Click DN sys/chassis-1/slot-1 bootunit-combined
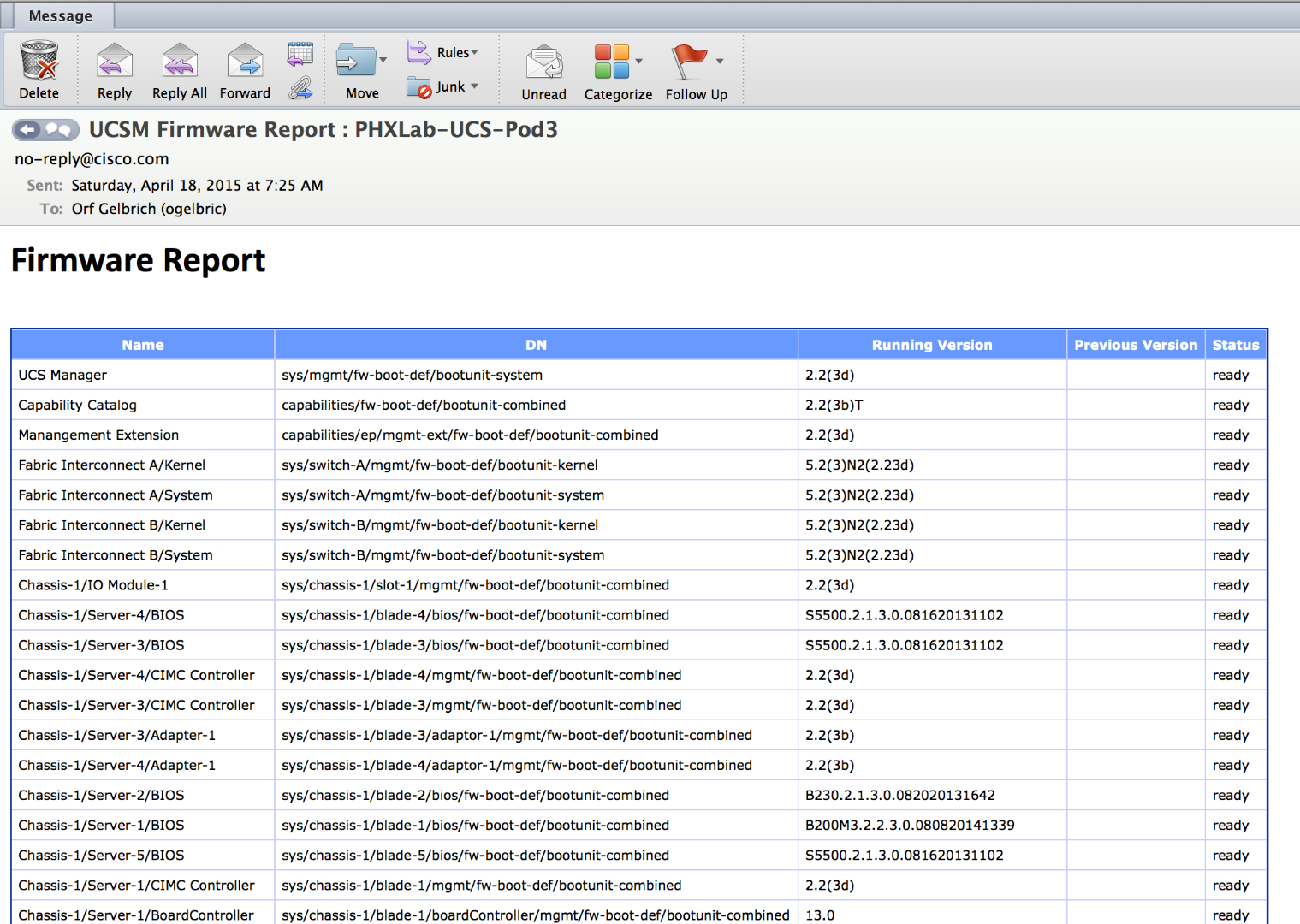This screenshot has width=1300, height=924. pyautogui.click(x=475, y=584)
